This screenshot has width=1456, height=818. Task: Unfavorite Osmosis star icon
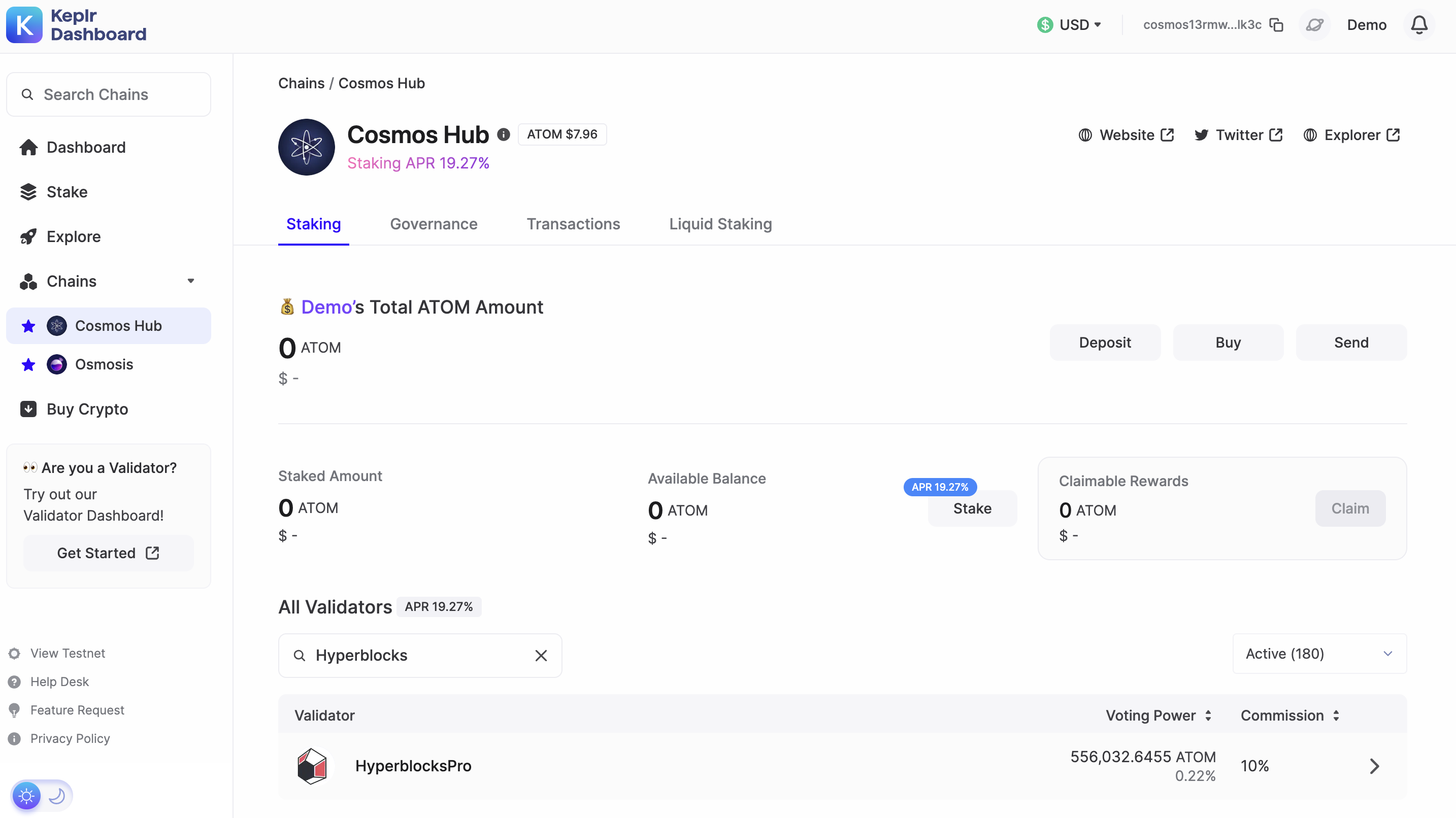(28, 365)
